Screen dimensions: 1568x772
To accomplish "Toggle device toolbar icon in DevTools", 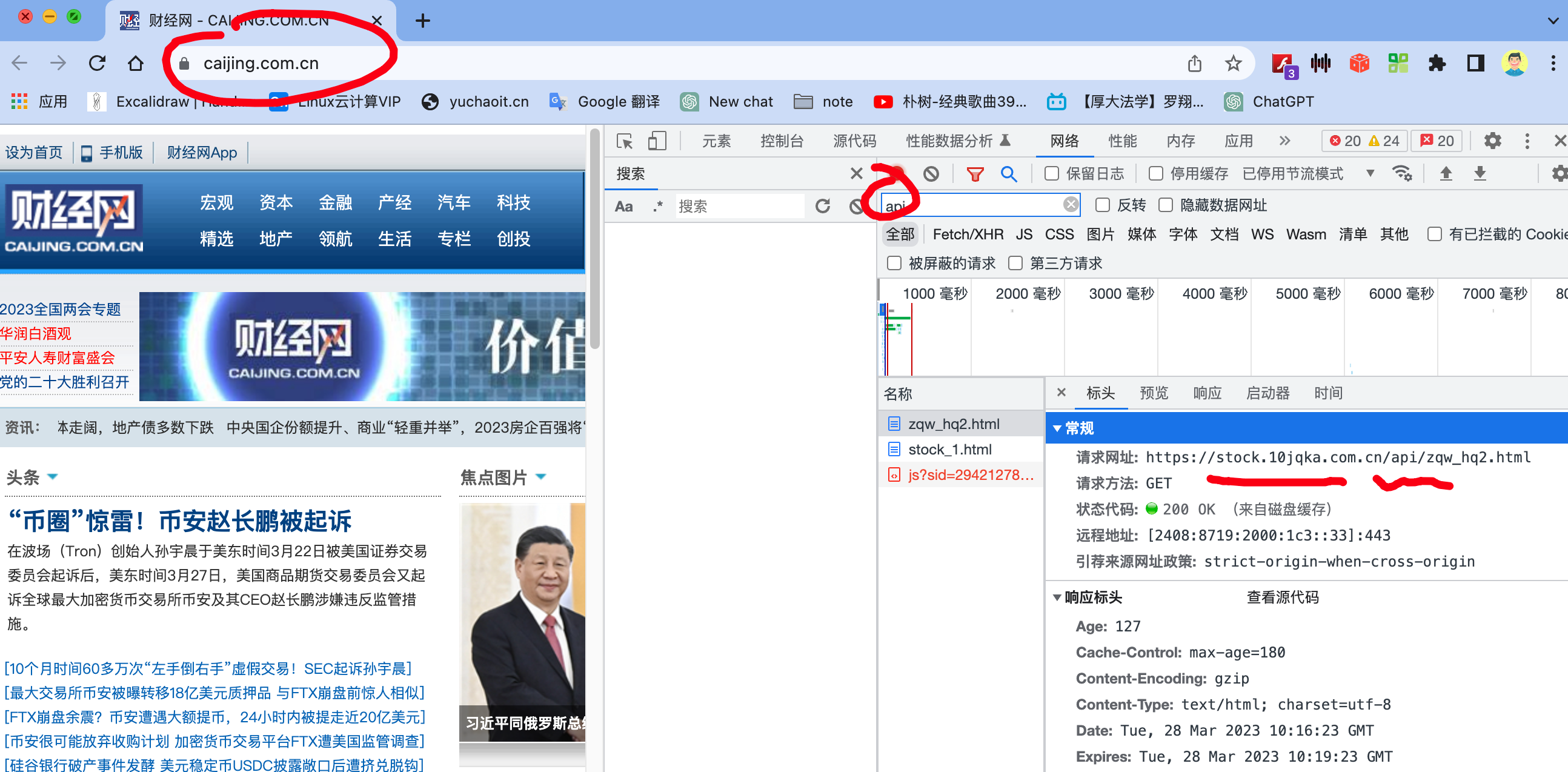I will coord(657,141).
